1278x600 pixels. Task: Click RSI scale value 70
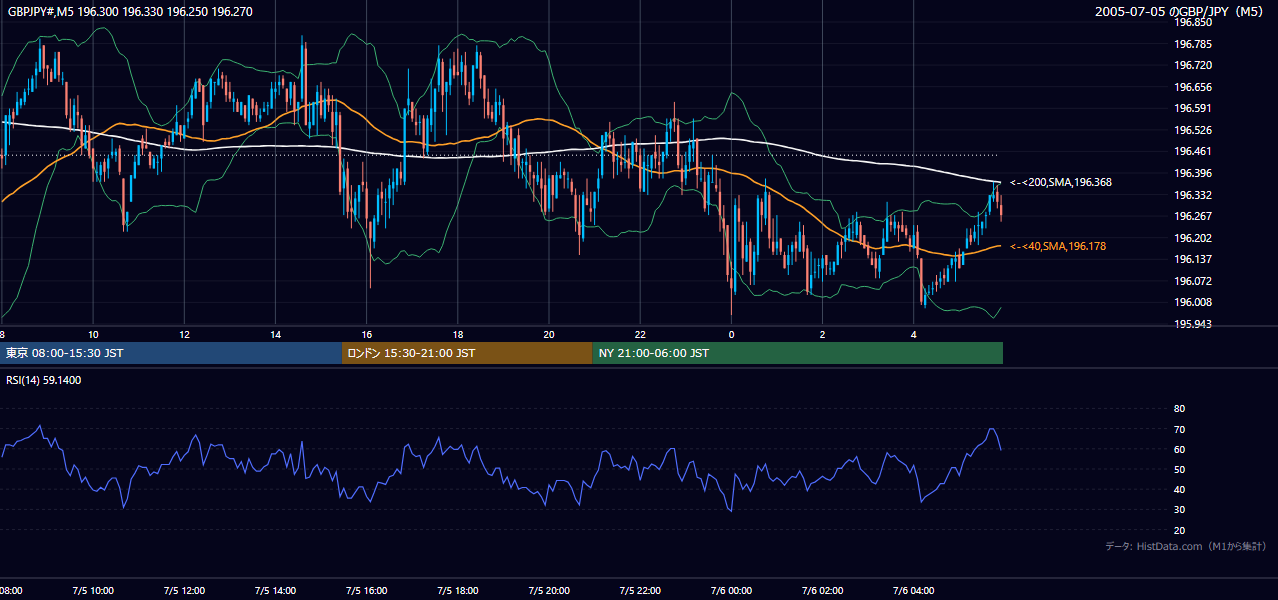tap(1179, 429)
